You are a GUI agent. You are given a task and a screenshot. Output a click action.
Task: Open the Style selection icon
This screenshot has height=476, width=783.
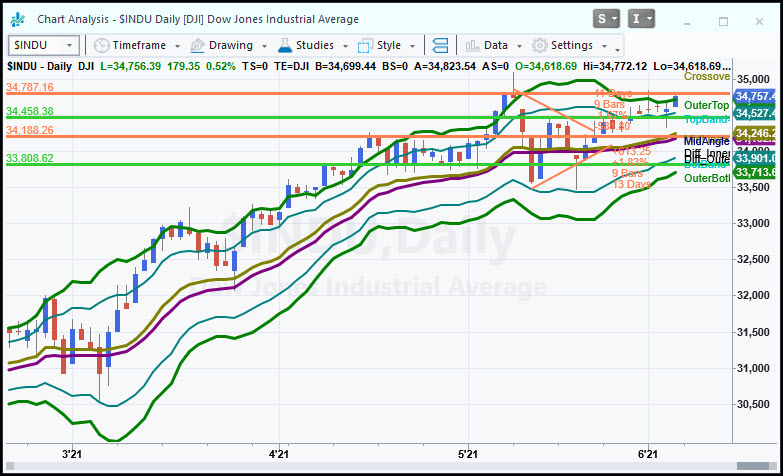coord(366,45)
